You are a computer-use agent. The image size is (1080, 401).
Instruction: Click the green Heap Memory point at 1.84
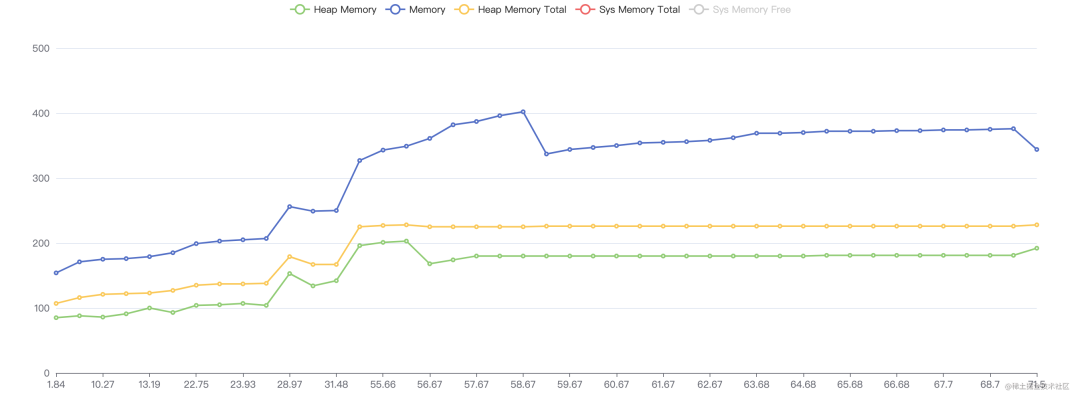(56, 318)
